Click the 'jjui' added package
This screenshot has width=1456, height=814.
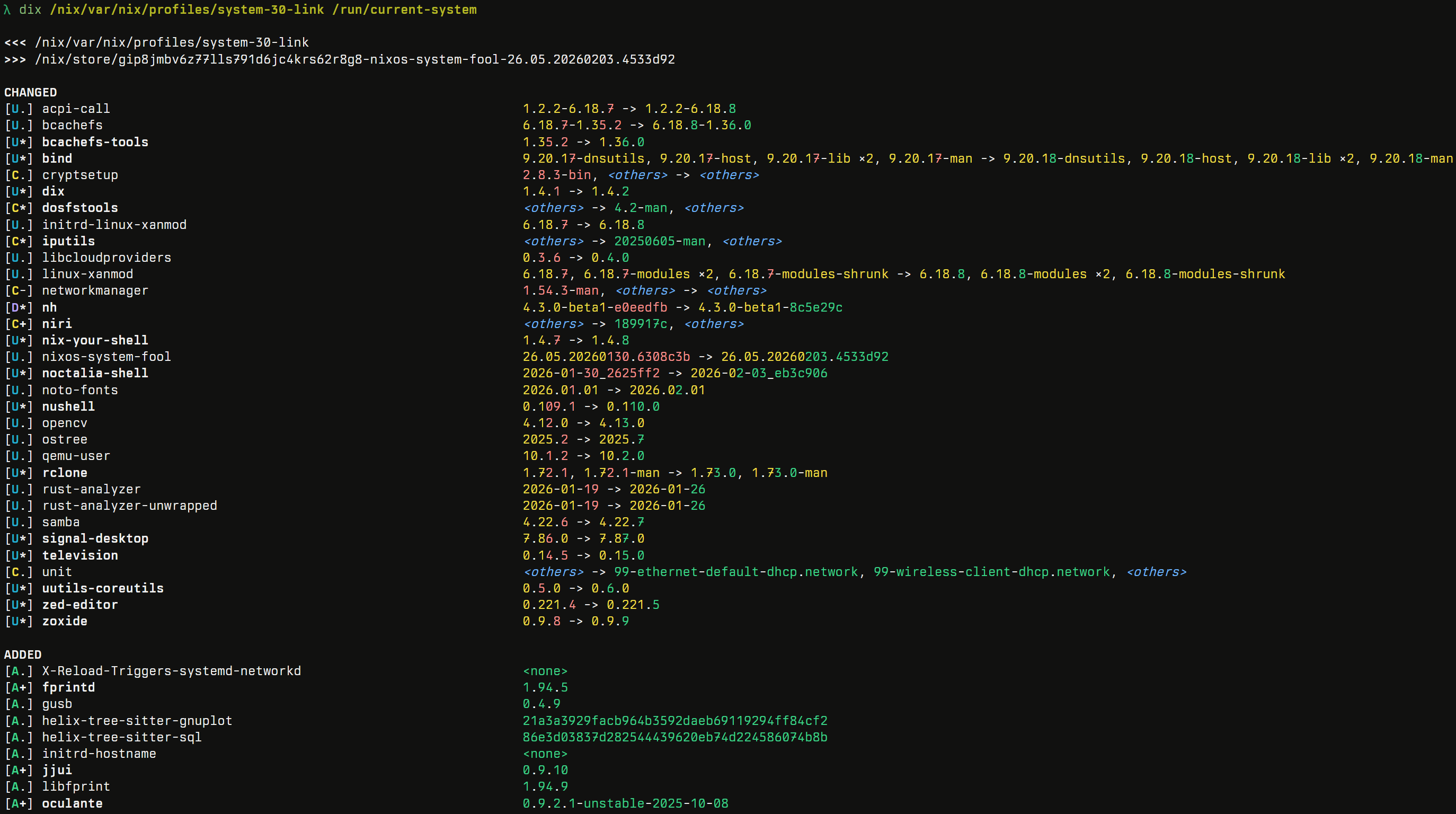pyautogui.click(x=57, y=770)
